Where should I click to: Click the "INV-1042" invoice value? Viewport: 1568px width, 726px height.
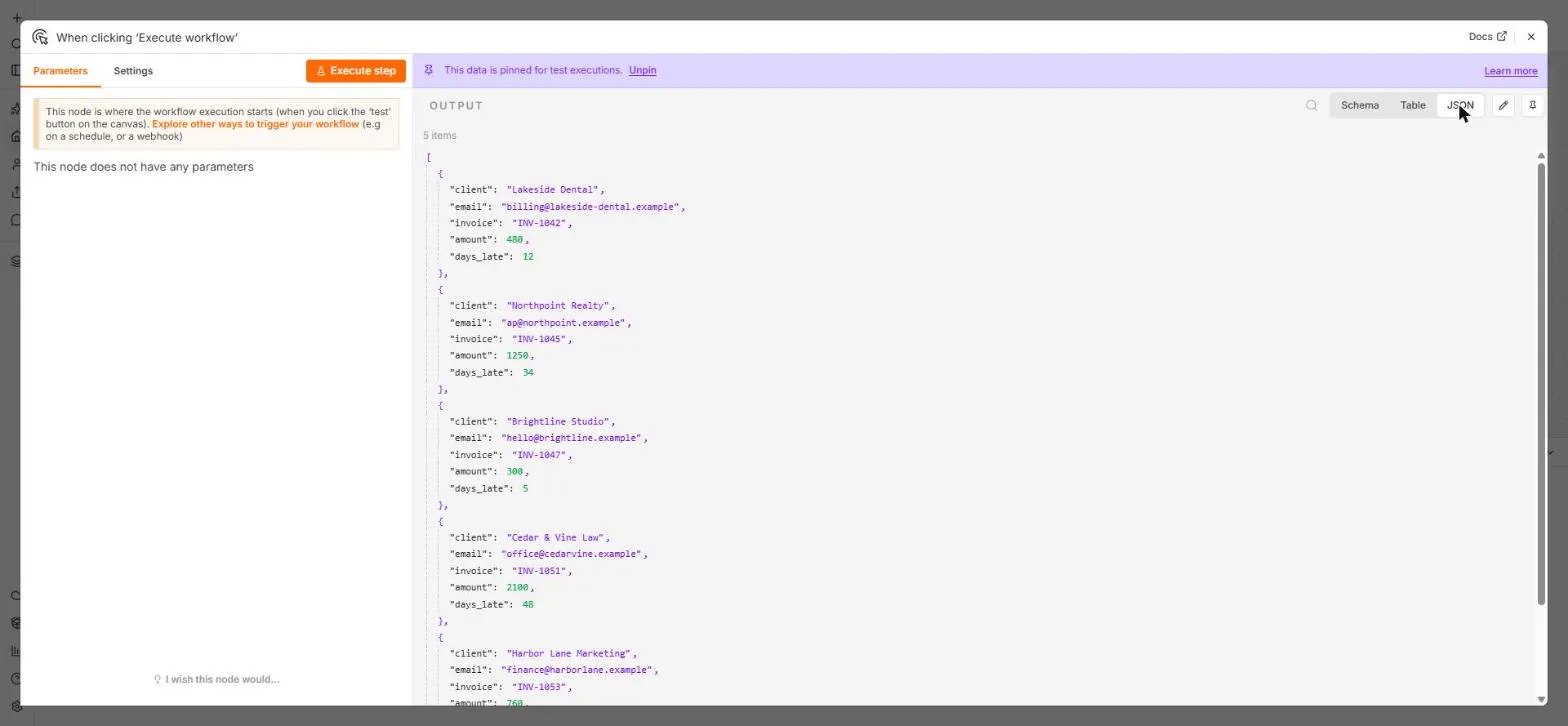tap(538, 223)
